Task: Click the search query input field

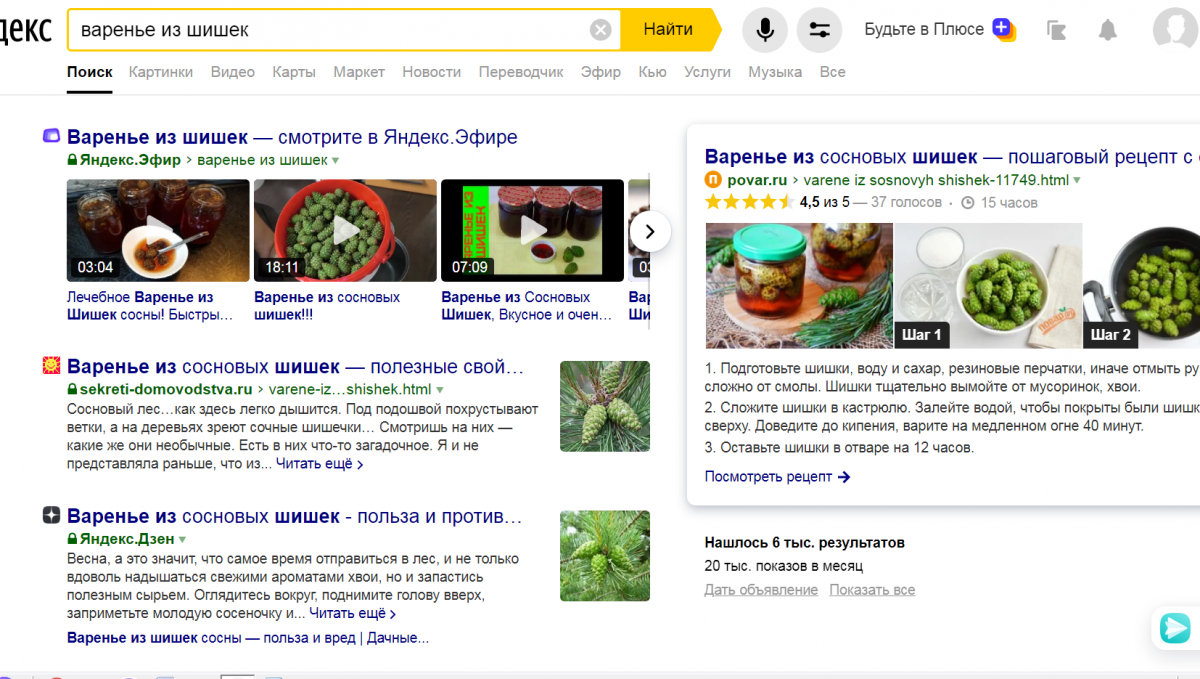Action: point(330,30)
